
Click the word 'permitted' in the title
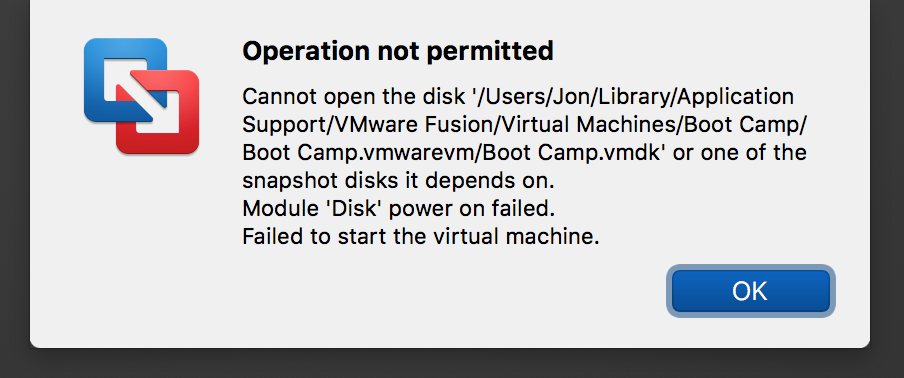(490, 52)
